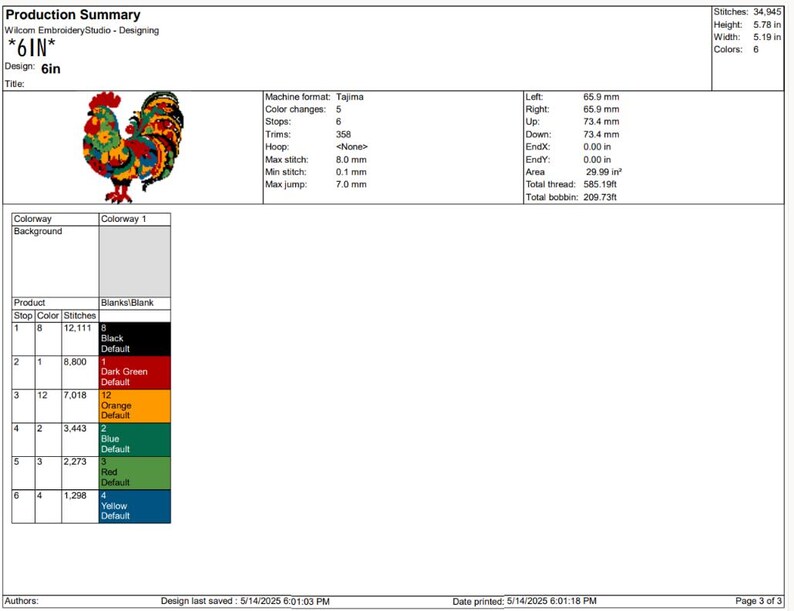
Task: Click the Product row label
Action: pos(29,303)
